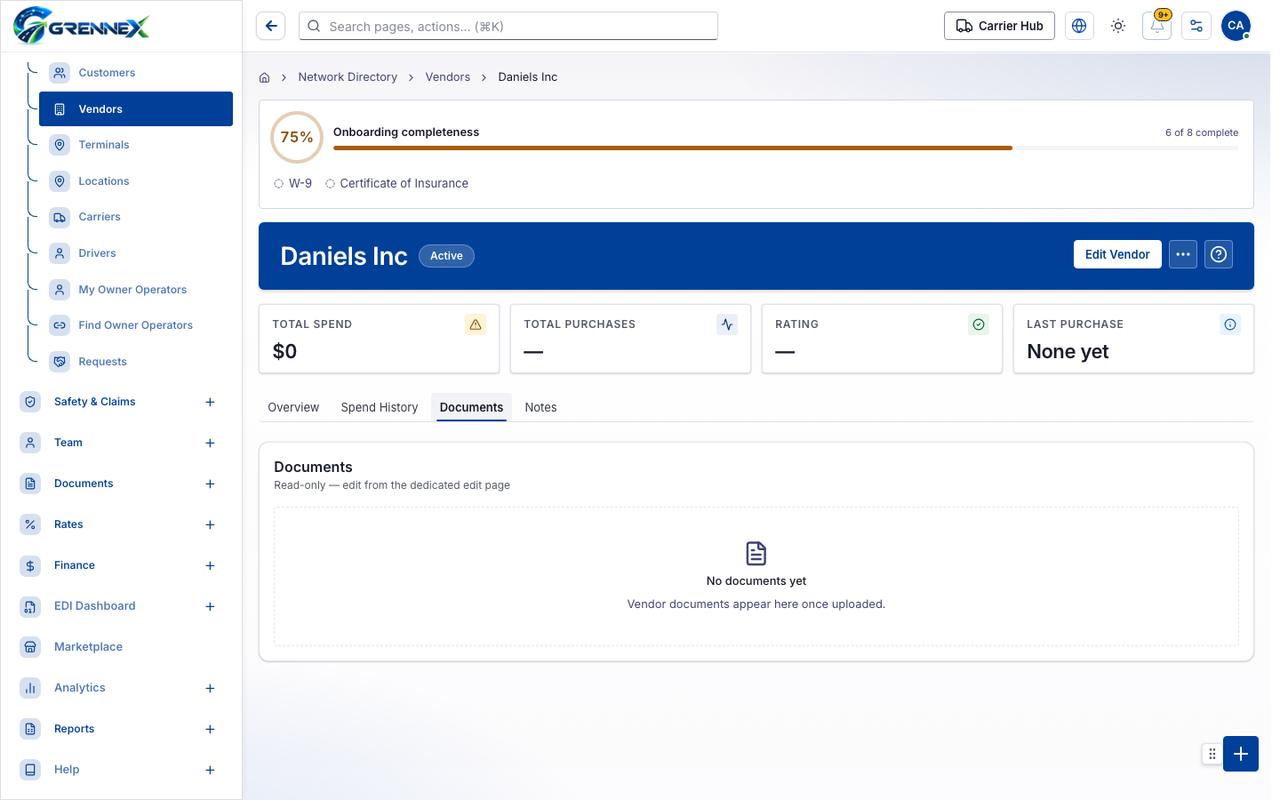Viewport: 1280px width, 800px height.
Task: Click the onboarding completeness progress bar
Action: point(785,148)
